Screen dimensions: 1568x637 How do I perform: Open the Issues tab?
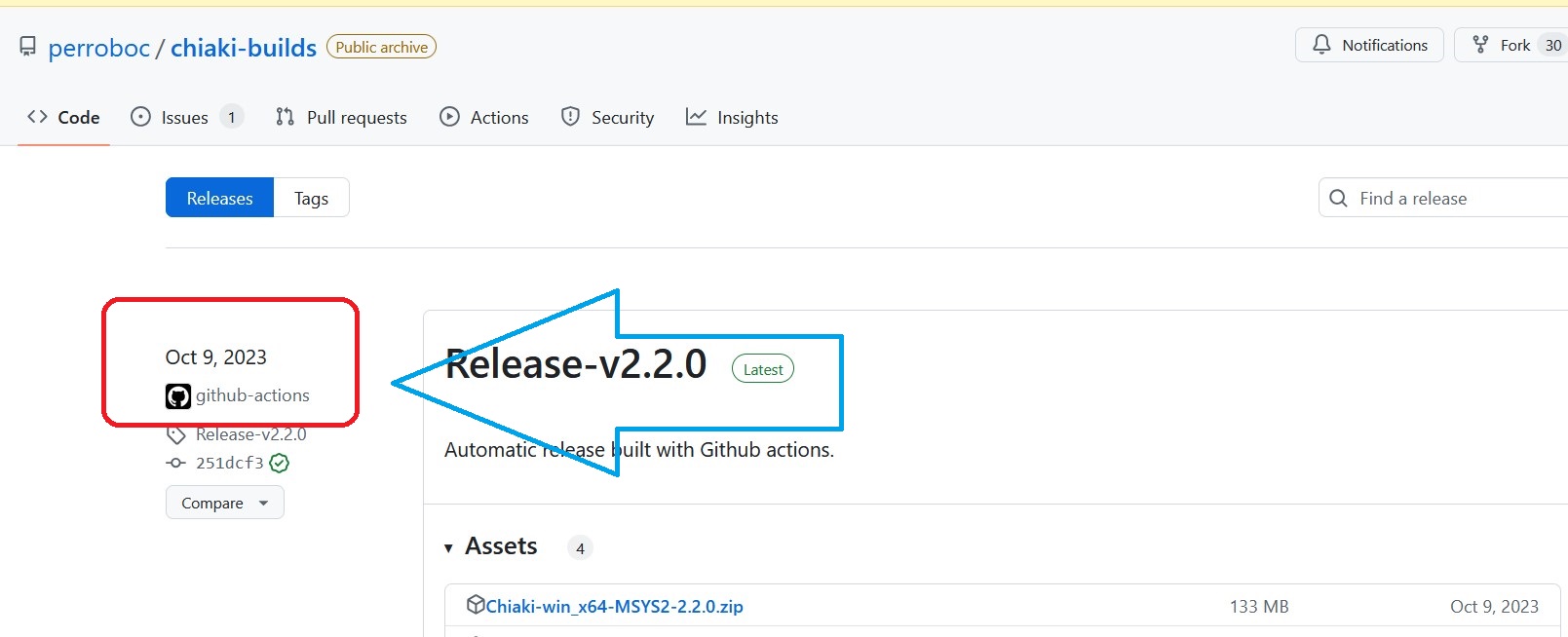pos(186,117)
